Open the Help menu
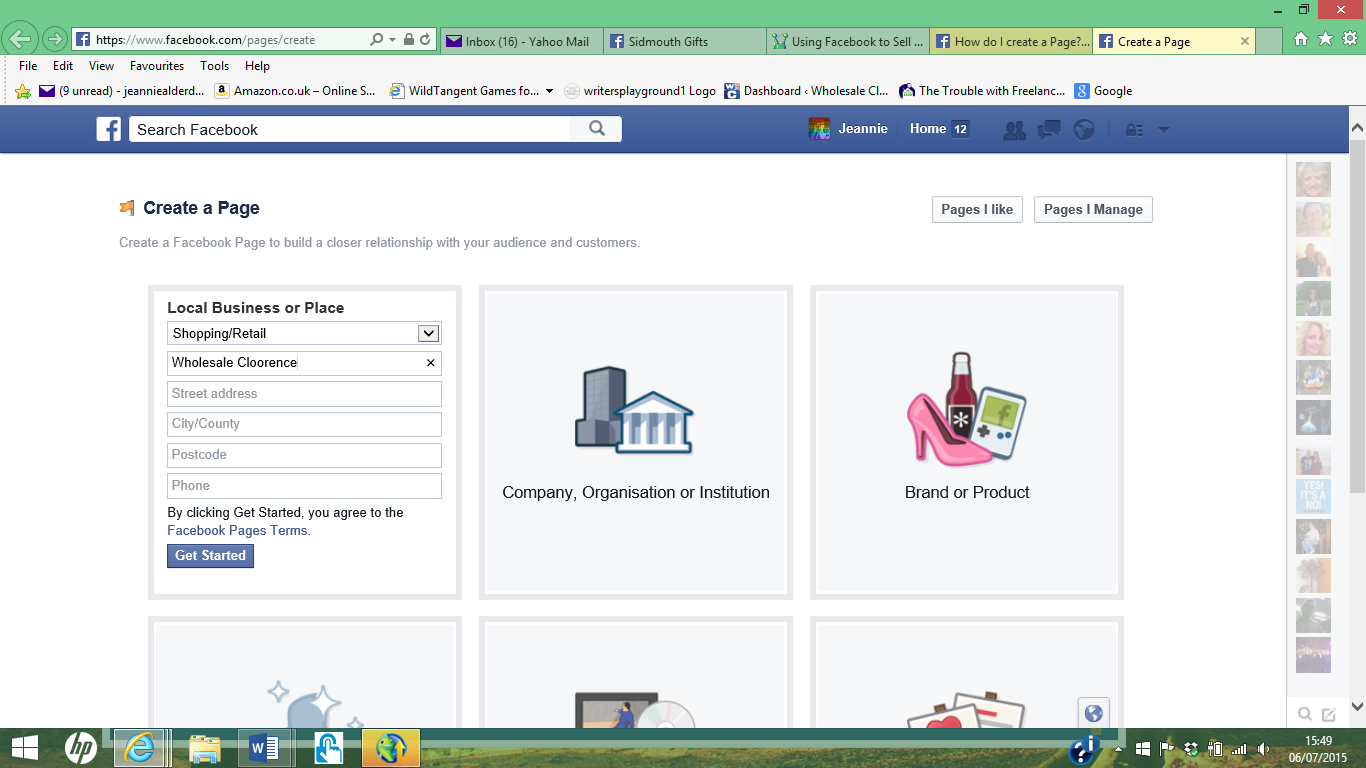Screen dimensions: 1366x768 257,66
